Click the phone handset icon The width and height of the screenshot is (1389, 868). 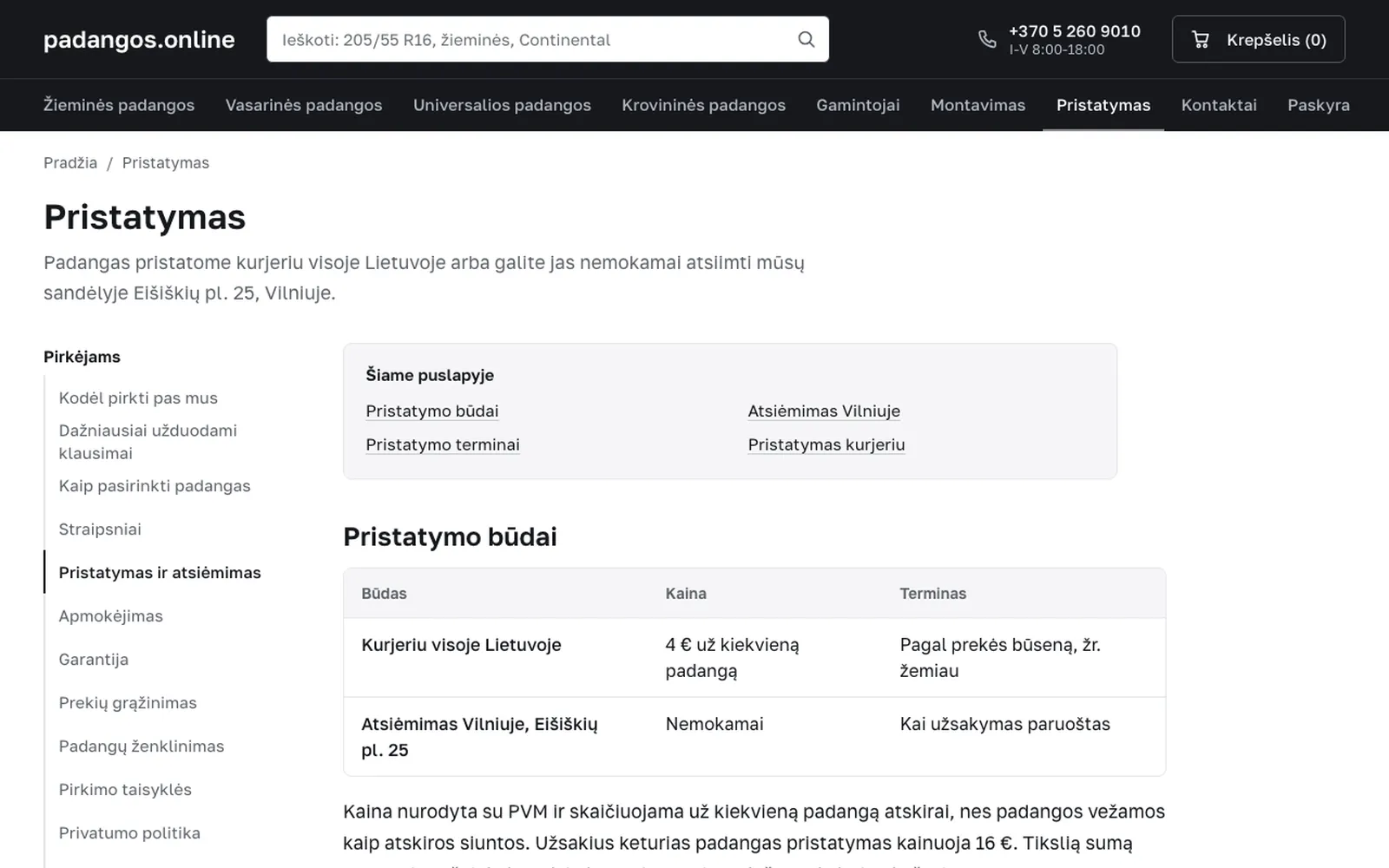(x=987, y=39)
